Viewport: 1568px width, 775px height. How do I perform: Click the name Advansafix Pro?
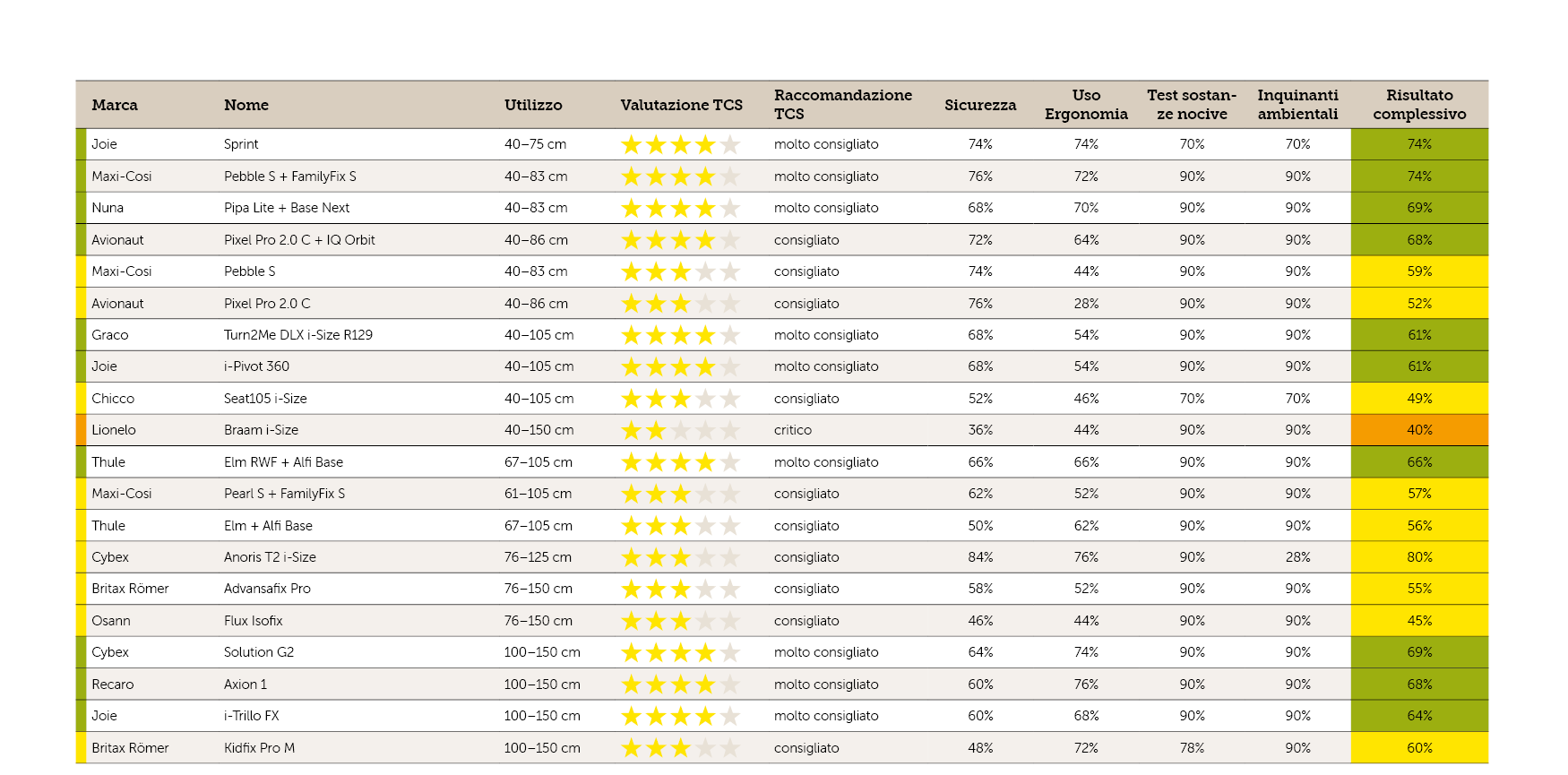pyautogui.click(x=267, y=589)
